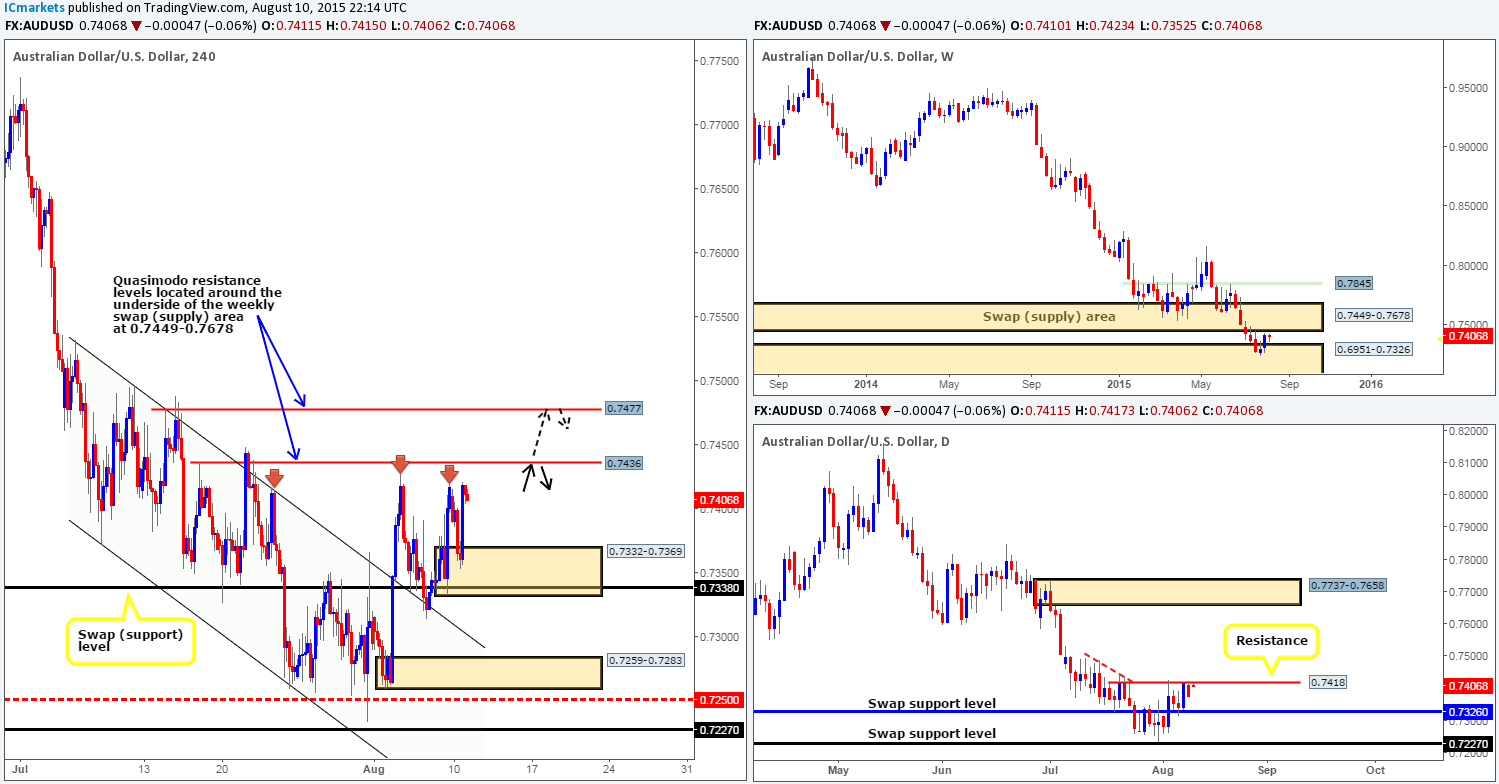The height and width of the screenshot is (784, 1499).
Task: Click the FX:AUDUSD symbol in the 240 chart header
Action: pyautogui.click(x=39, y=25)
